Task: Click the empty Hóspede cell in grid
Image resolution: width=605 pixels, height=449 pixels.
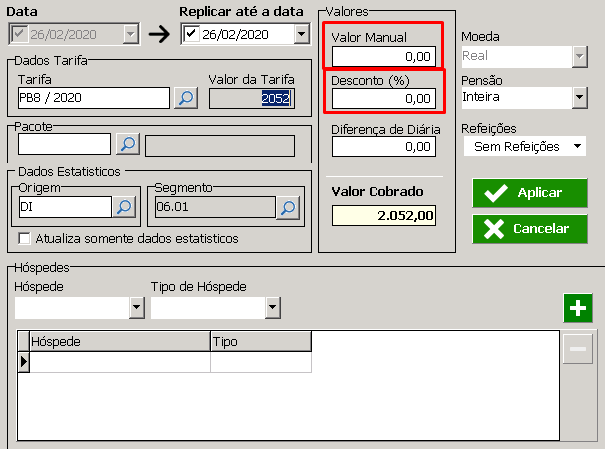Action: (x=120, y=362)
